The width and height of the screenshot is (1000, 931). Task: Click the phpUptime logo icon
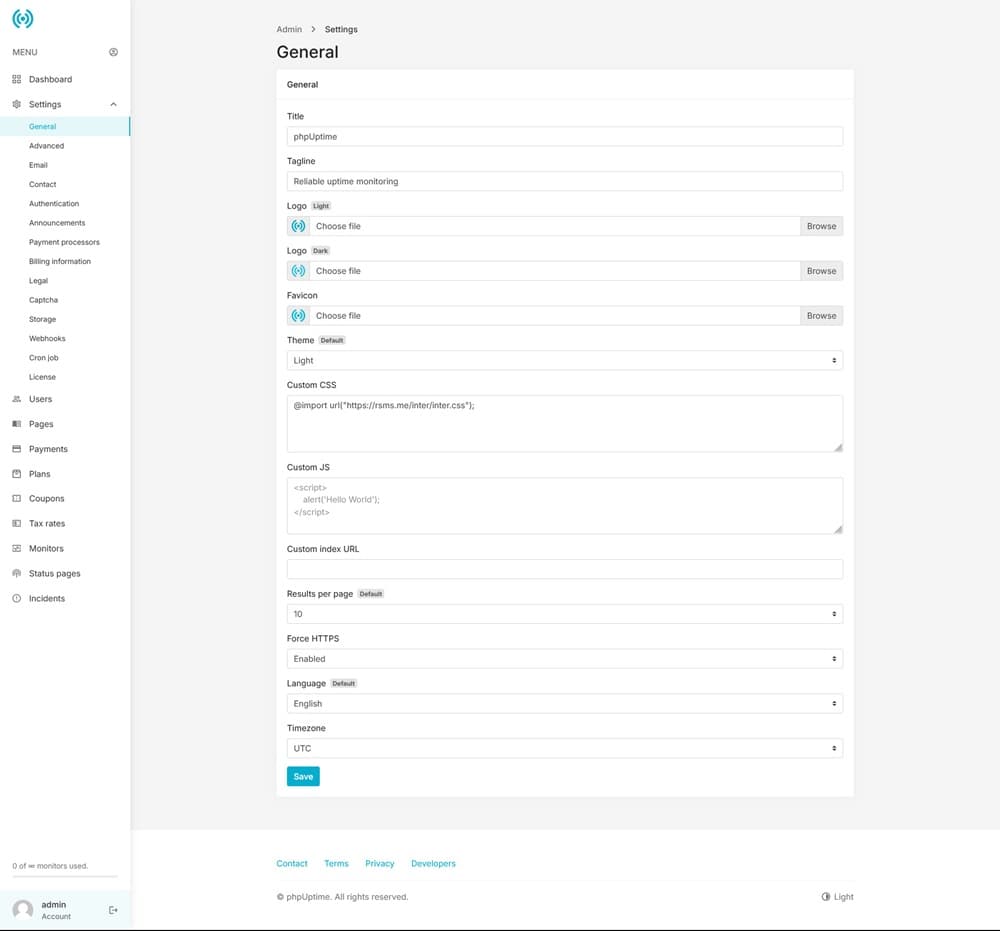click(x=22, y=18)
